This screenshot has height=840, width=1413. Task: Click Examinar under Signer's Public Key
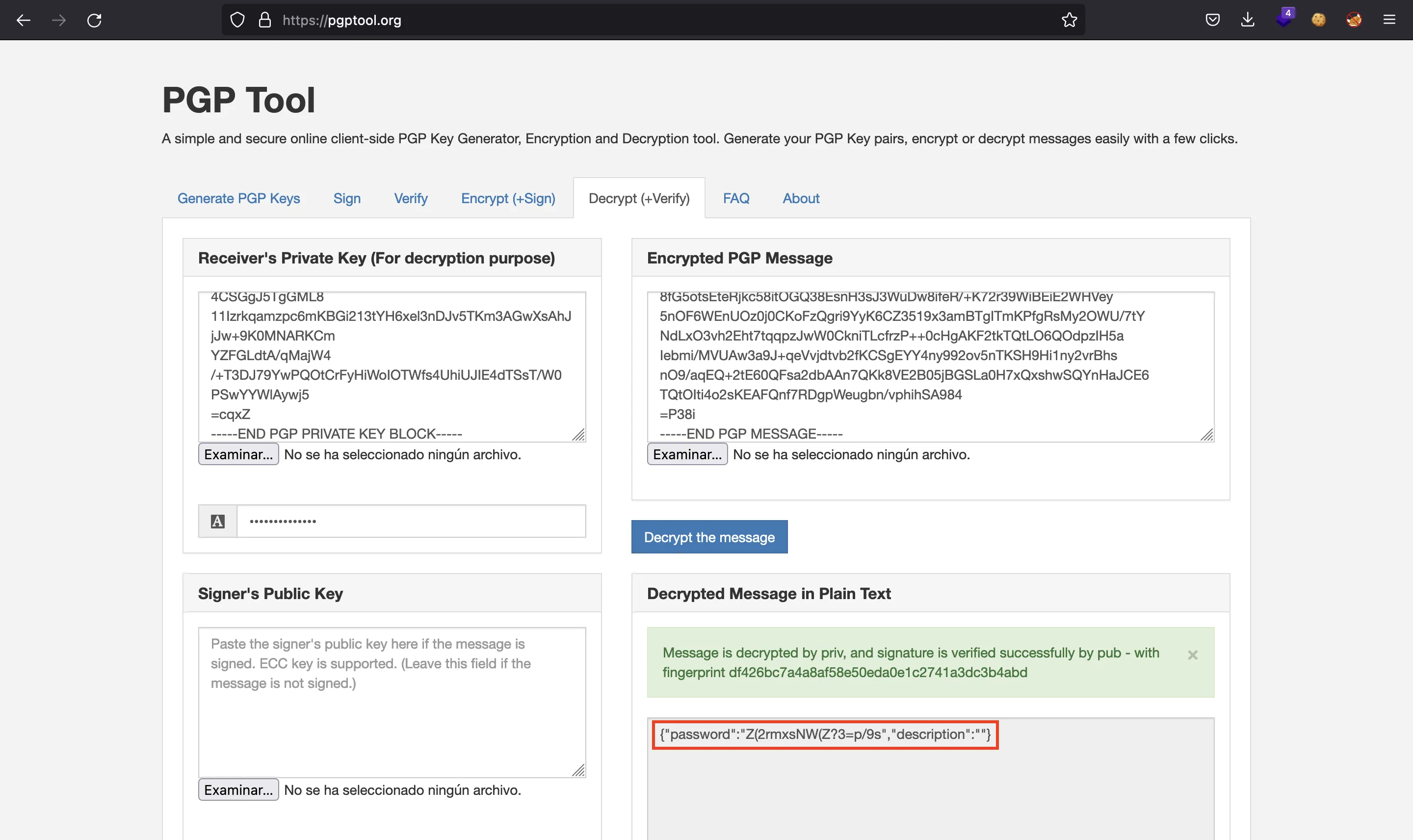point(238,789)
